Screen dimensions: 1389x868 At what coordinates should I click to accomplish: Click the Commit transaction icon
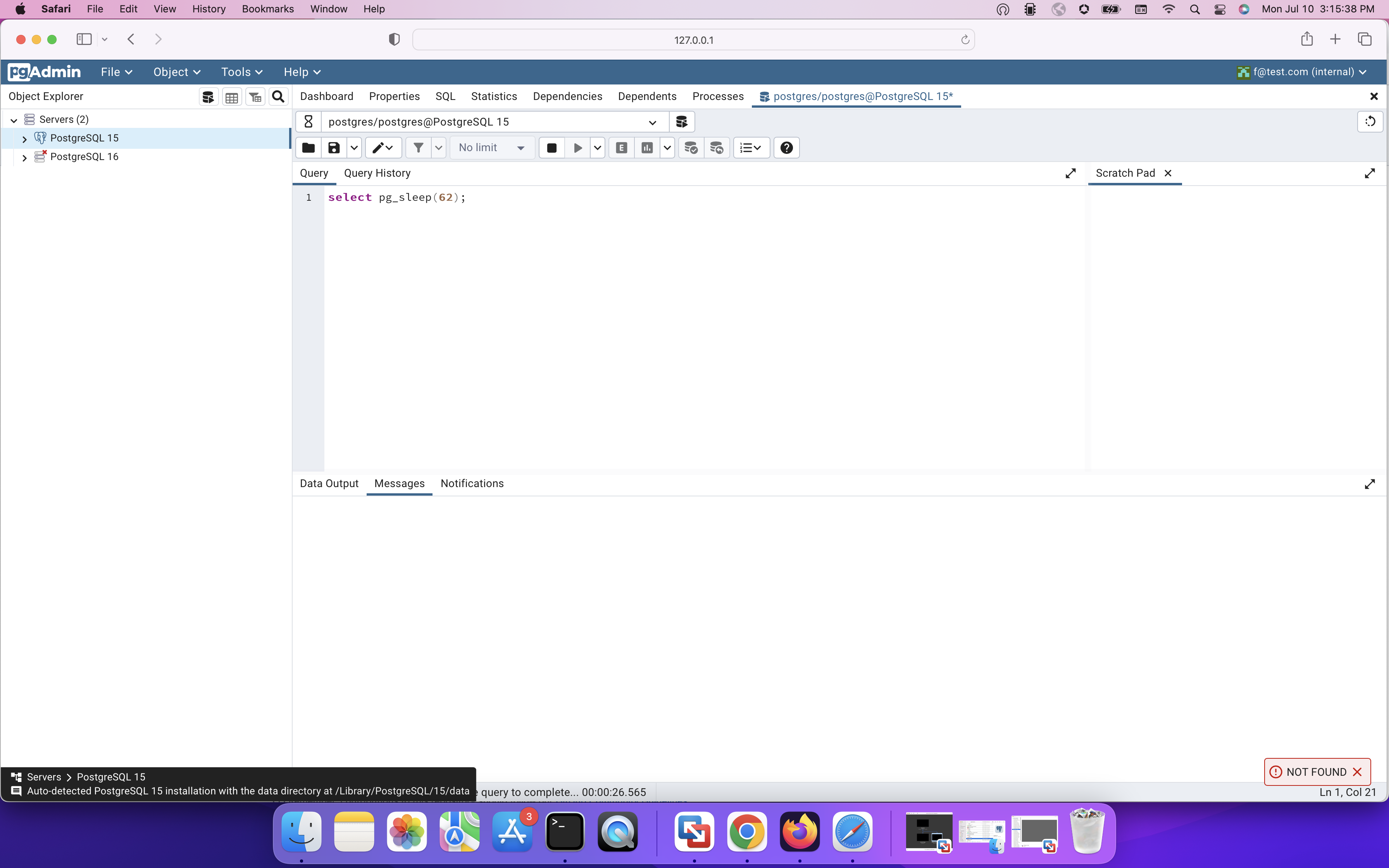pos(691,148)
